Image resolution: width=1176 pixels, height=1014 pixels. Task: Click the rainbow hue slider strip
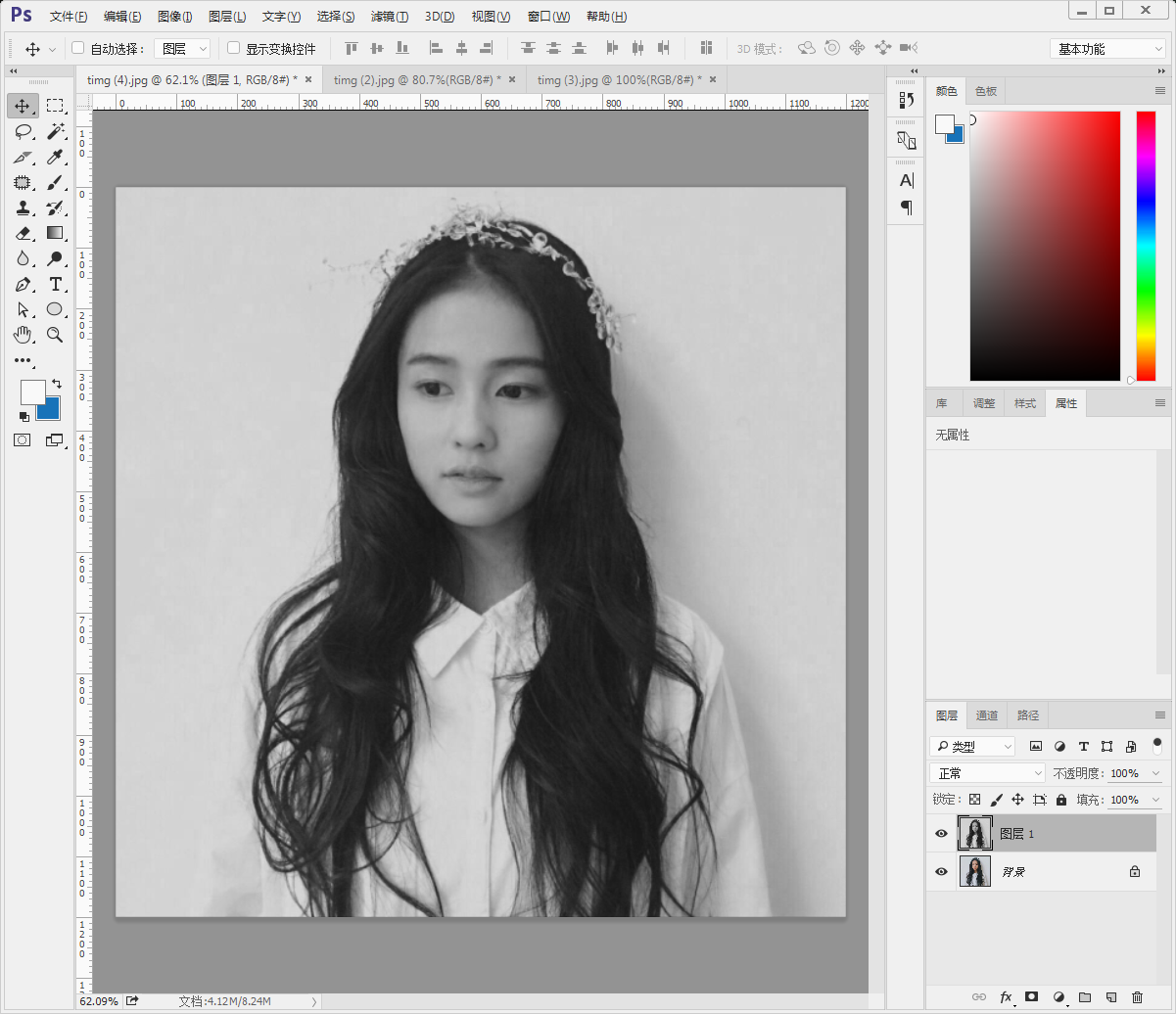coord(1146,246)
